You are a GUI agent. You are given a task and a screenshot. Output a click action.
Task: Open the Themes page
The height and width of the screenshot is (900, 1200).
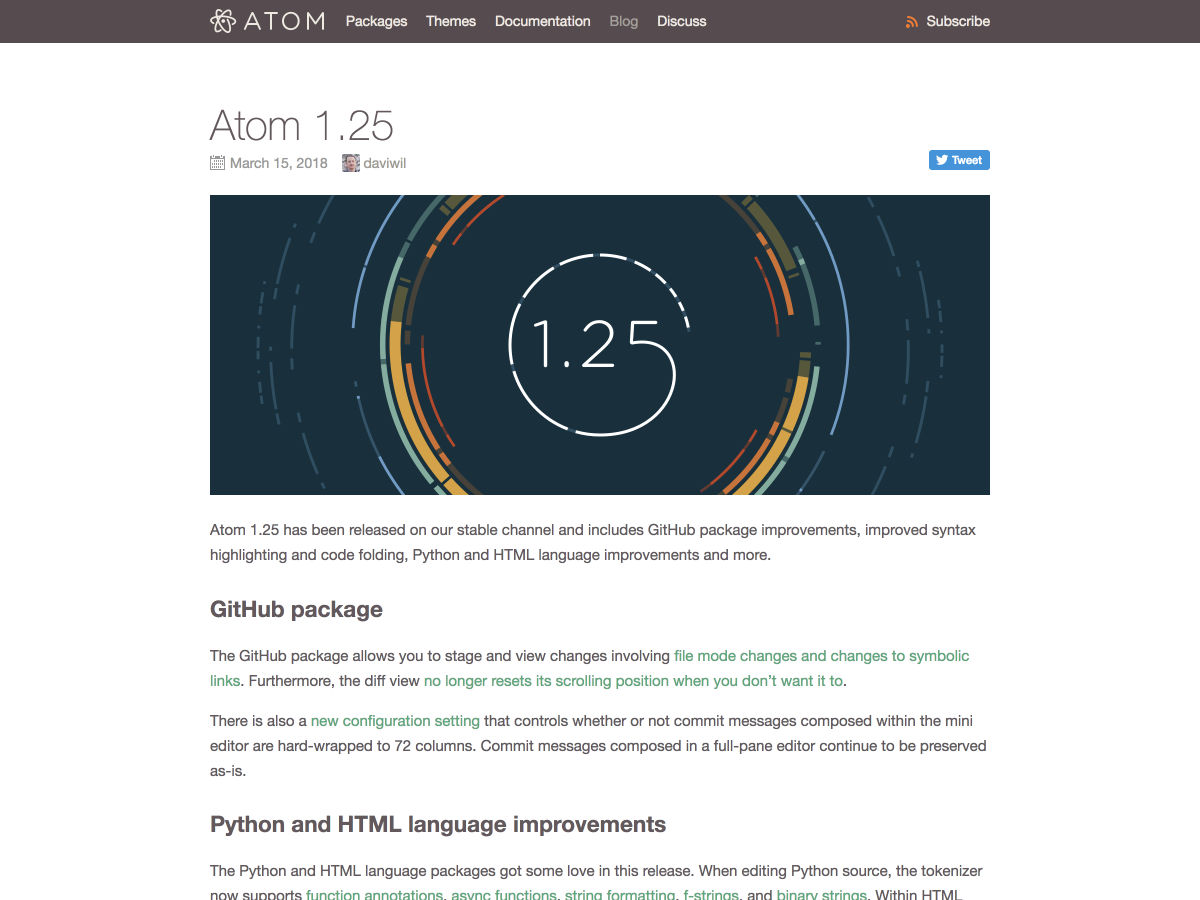pos(451,21)
